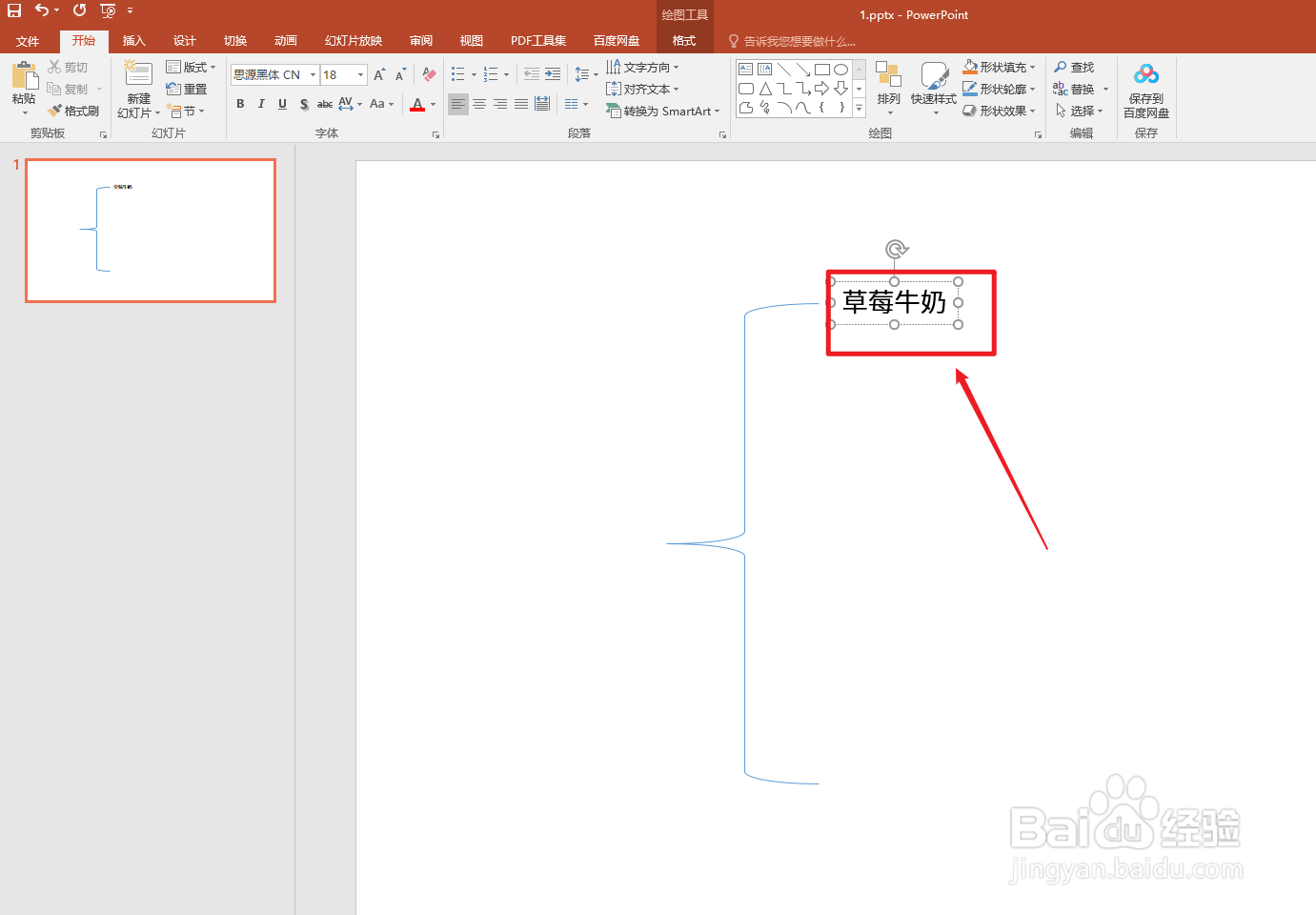1316x915 pixels.
Task: Open the File (文件) menu
Action: 28,41
